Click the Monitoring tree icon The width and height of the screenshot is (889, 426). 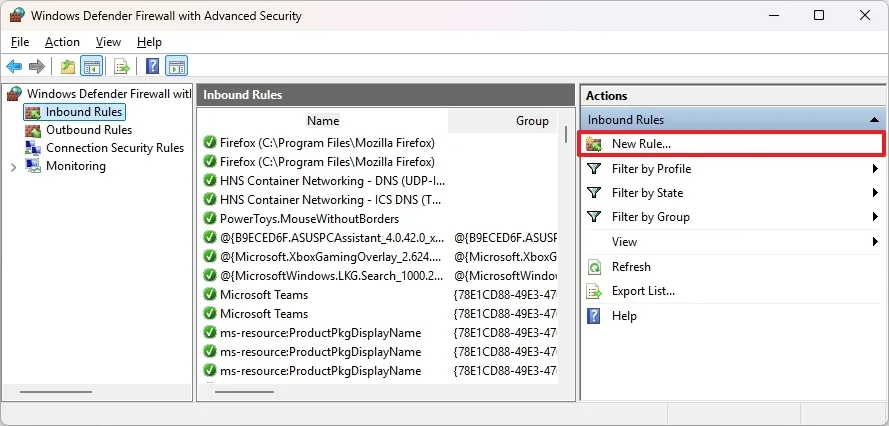pos(33,166)
